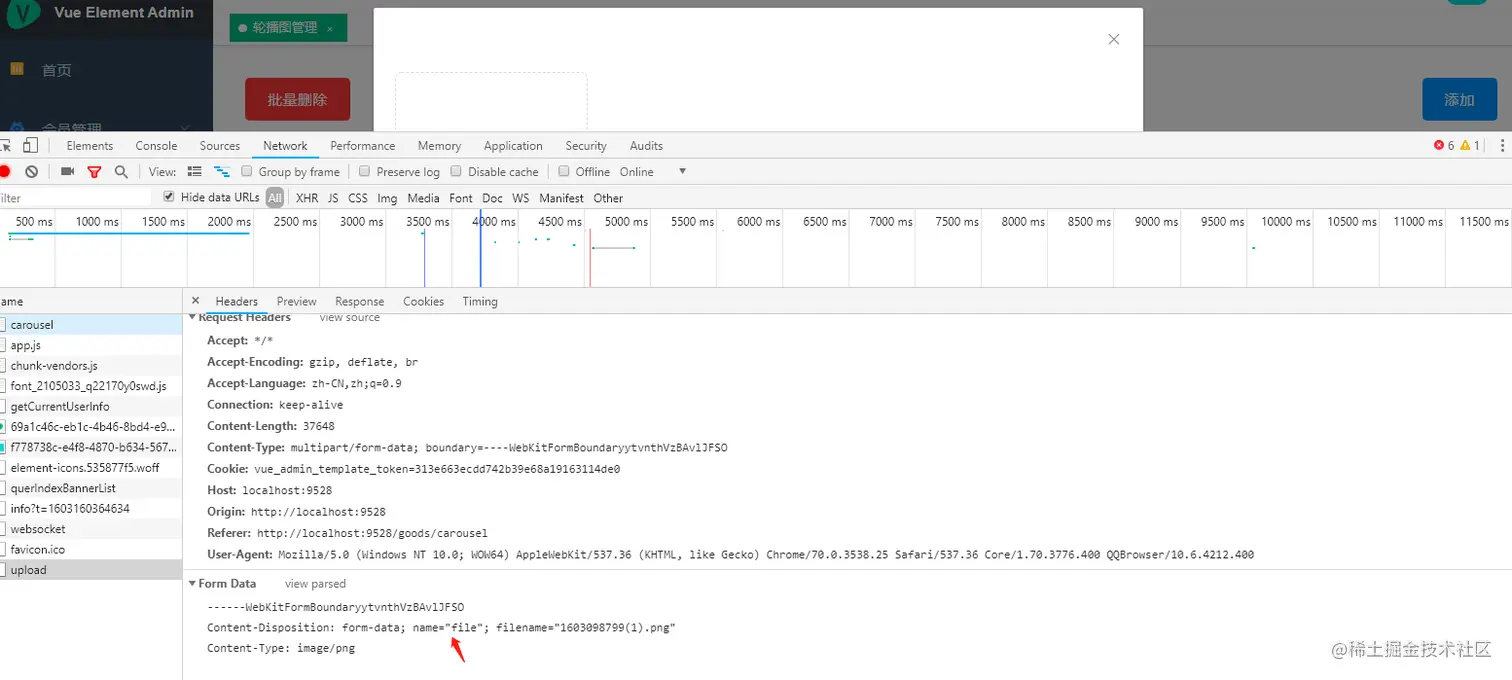The width and height of the screenshot is (1512, 680).
Task: Enable Preserve log checkbox
Action: (x=365, y=171)
